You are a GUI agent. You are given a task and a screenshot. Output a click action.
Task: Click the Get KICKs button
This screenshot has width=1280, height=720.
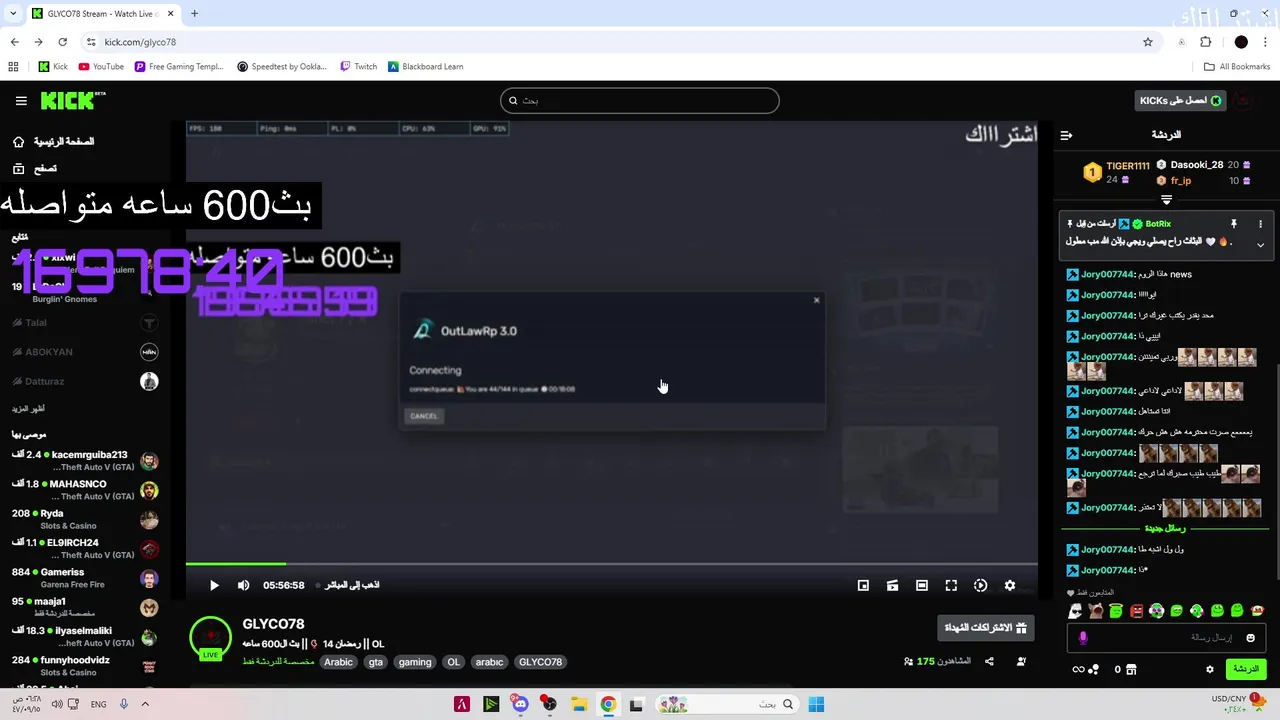tap(1181, 100)
